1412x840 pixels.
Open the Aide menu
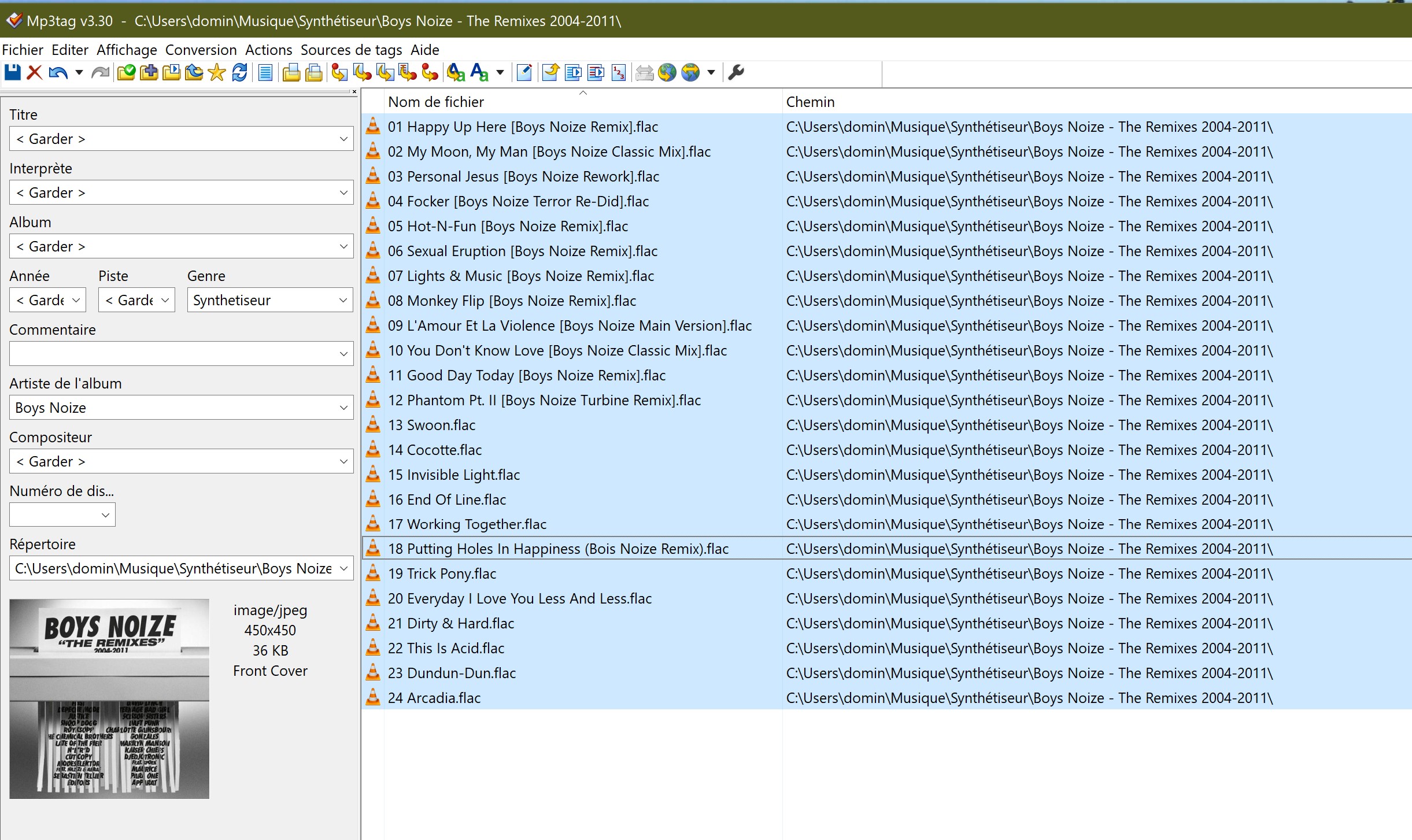click(x=424, y=50)
